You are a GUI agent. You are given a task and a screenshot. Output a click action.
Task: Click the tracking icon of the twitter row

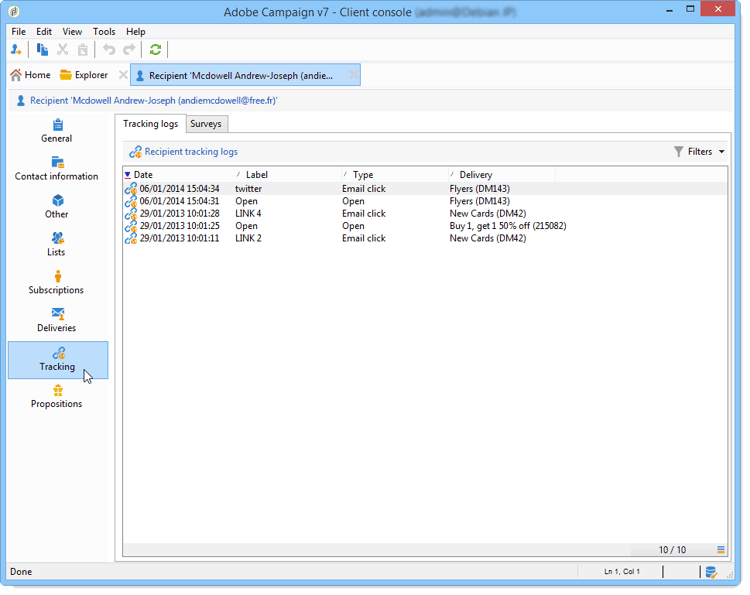(131, 188)
